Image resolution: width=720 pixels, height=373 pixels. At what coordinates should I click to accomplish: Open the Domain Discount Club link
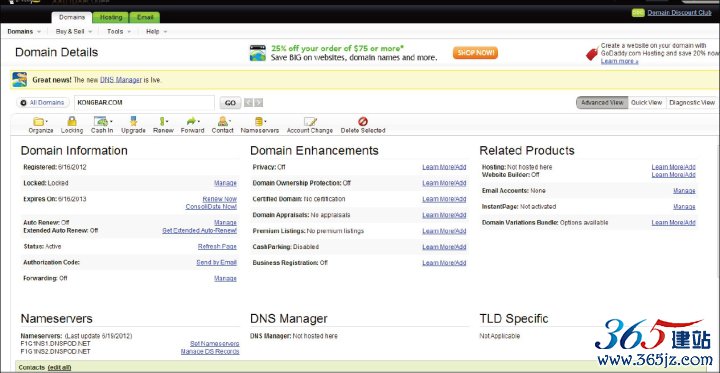click(680, 13)
